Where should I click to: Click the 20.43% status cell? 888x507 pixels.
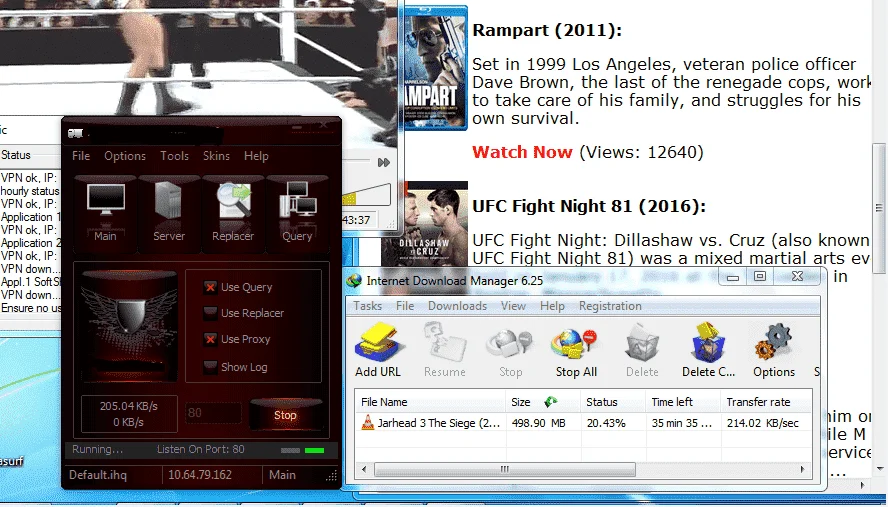tap(606, 423)
